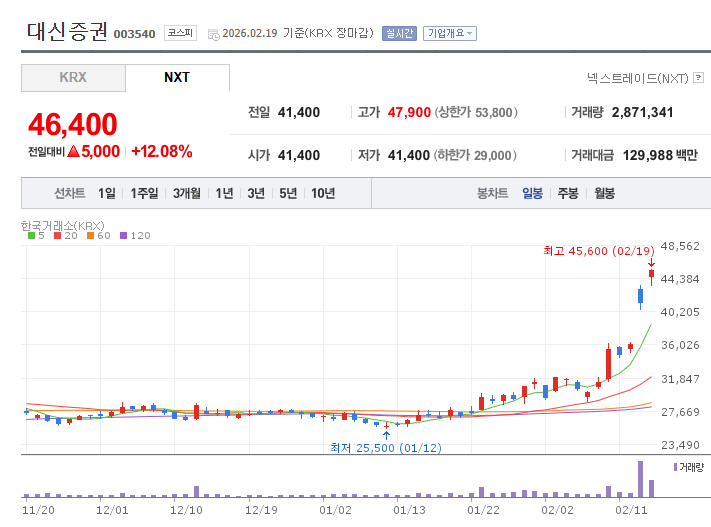
Task: Click the purple 거래량 legend marker
Action: click(676, 467)
